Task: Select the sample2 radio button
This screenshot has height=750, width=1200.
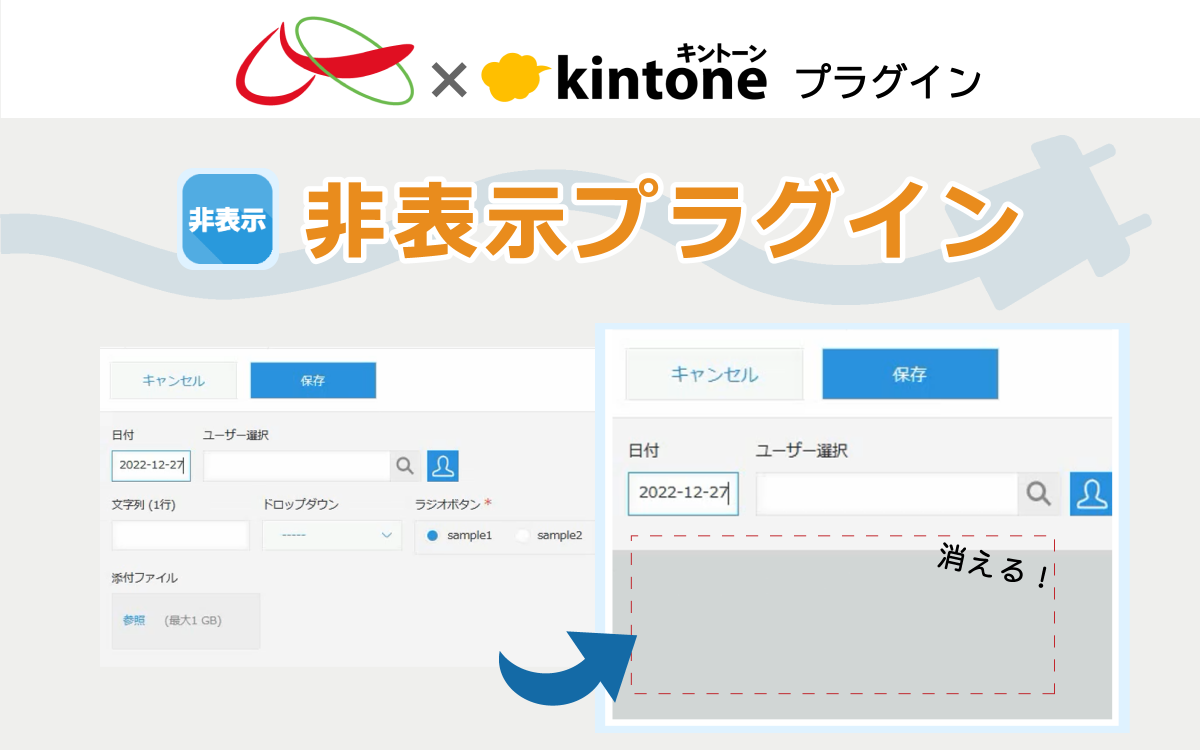Action: (523, 536)
